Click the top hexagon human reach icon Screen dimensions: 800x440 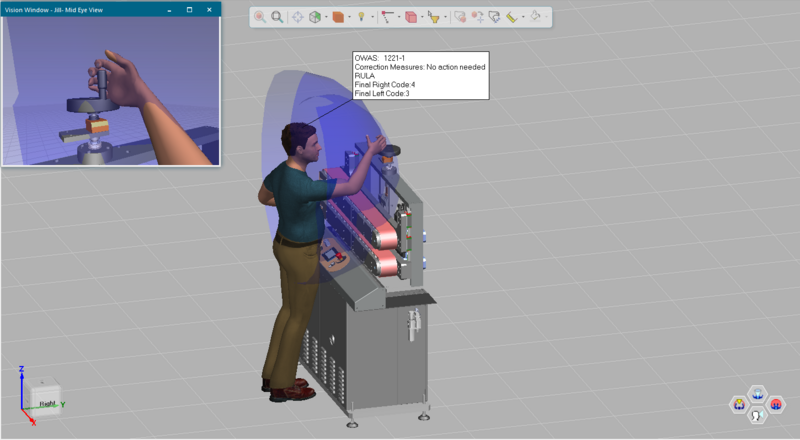[758, 394]
